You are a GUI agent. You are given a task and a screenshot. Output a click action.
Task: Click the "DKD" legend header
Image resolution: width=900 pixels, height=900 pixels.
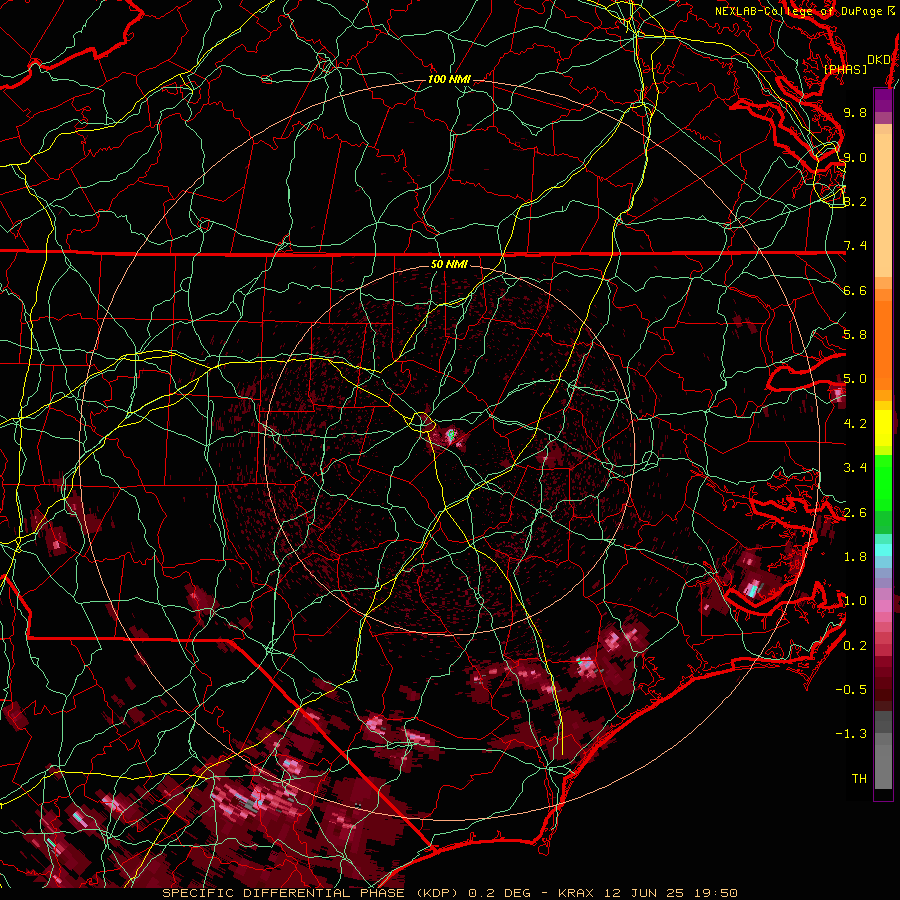pyautogui.click(x=878, y=60)
